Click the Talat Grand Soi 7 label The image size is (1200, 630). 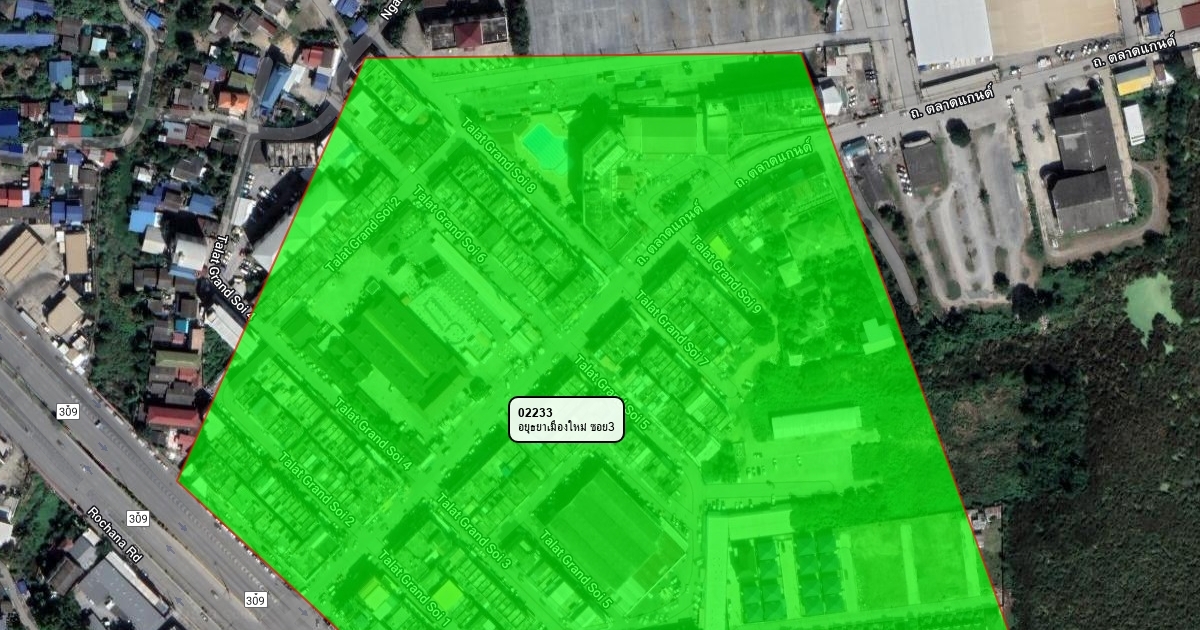[673, 327]
